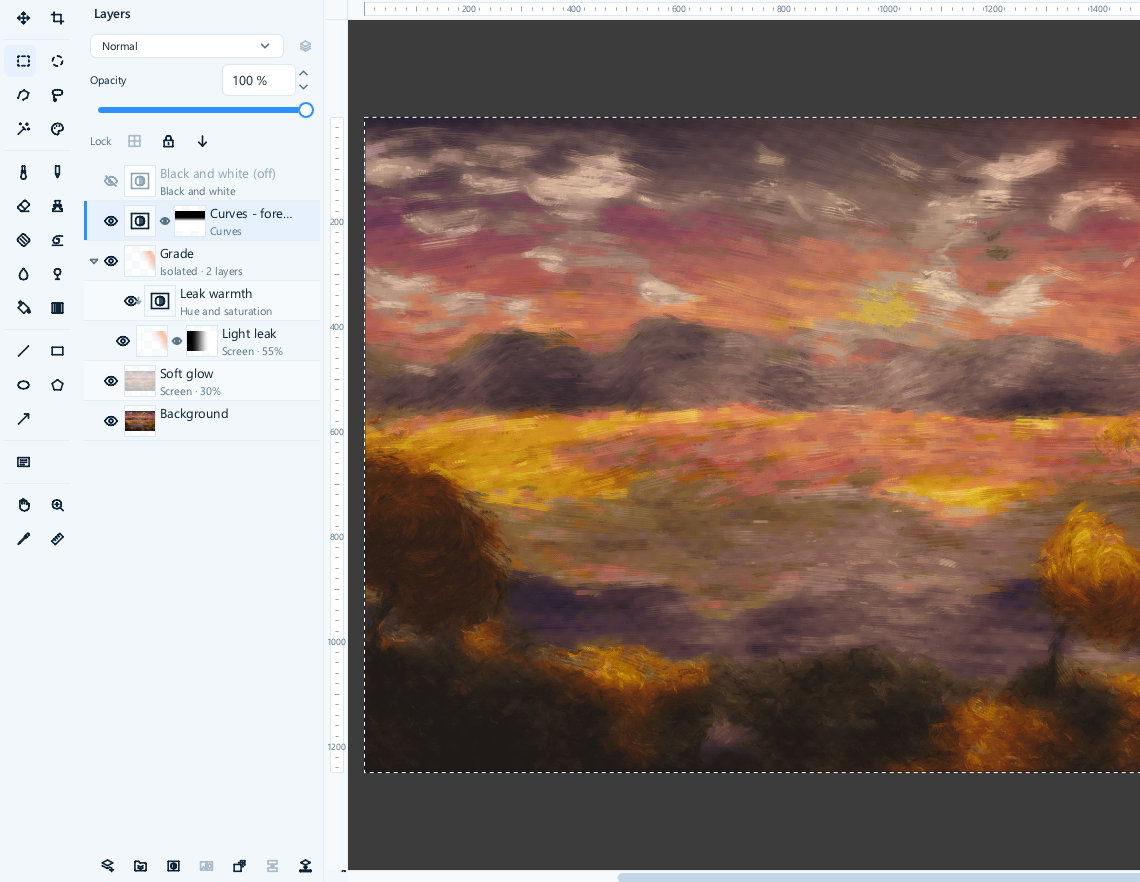1140x882 pixels.
Task: Select the Leak warmth layer name
Action: tap(216, 294)
